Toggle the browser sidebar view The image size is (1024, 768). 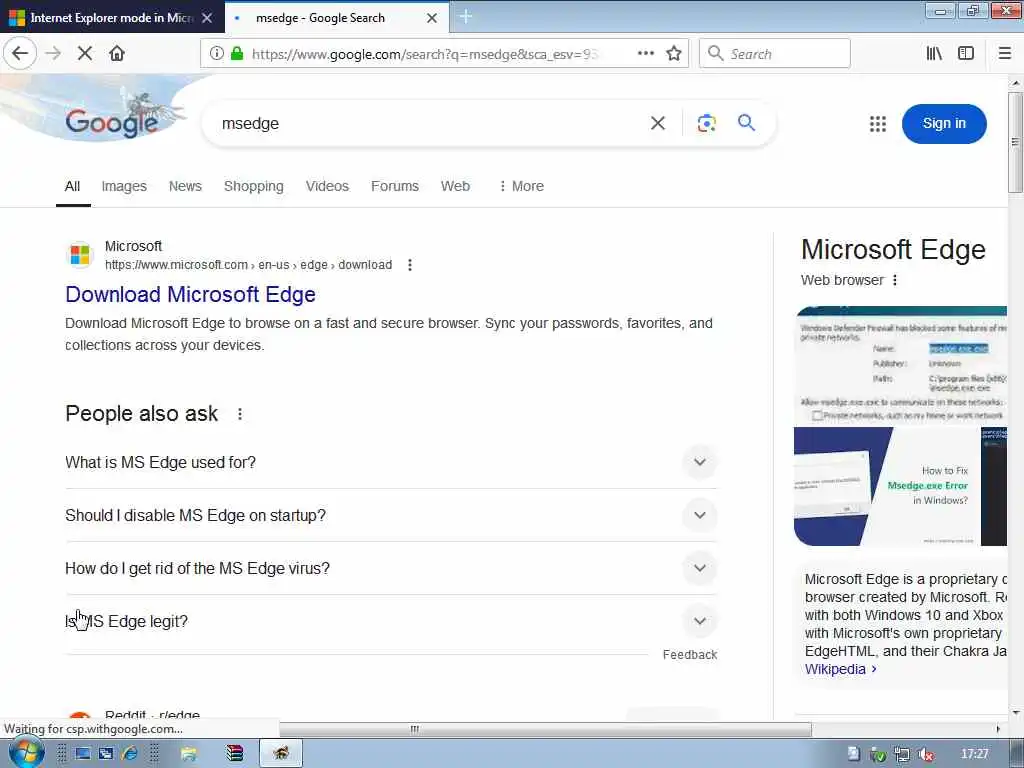[966, 54]
